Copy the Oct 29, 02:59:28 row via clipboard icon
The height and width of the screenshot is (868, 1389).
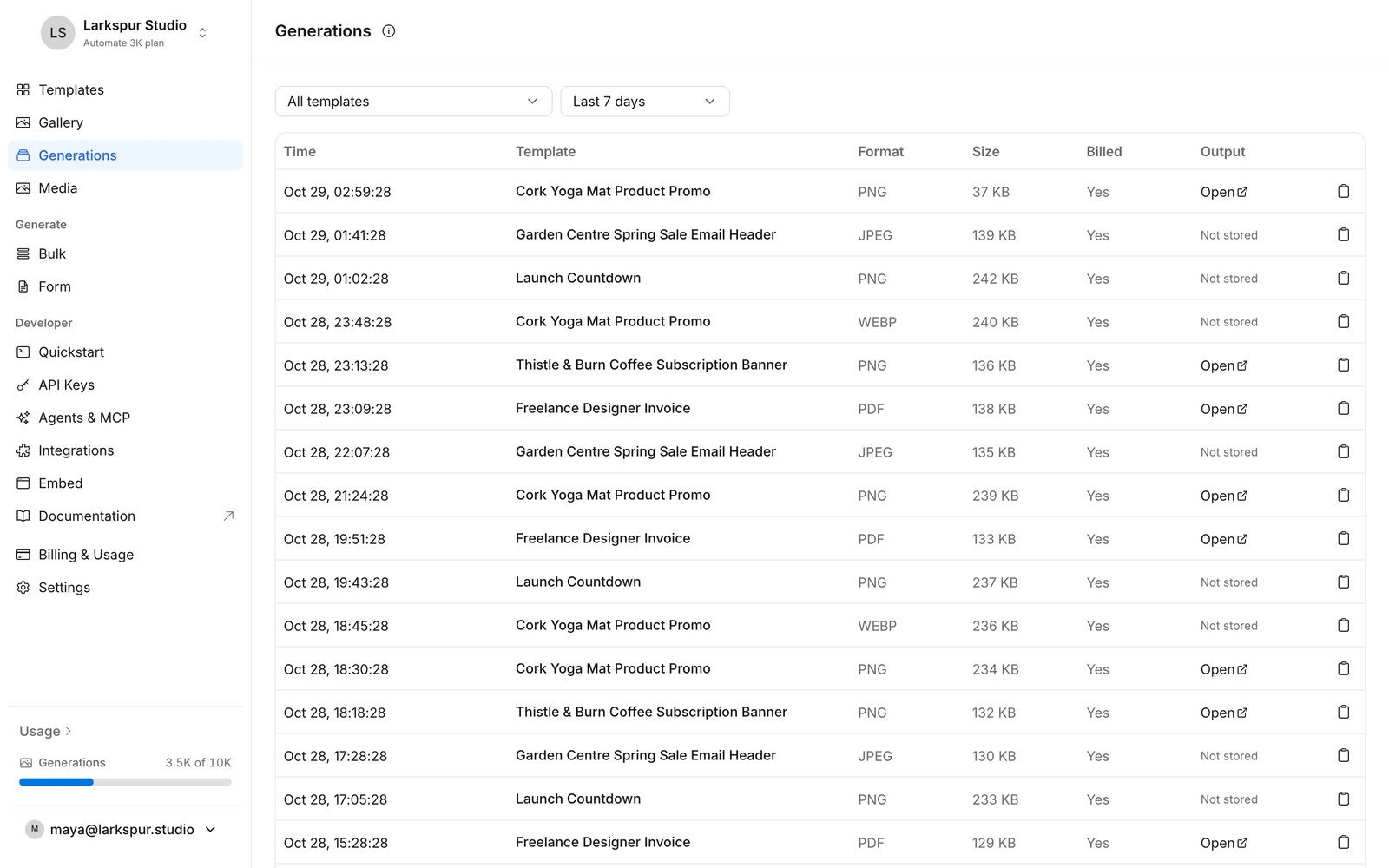pos(1343,192)
